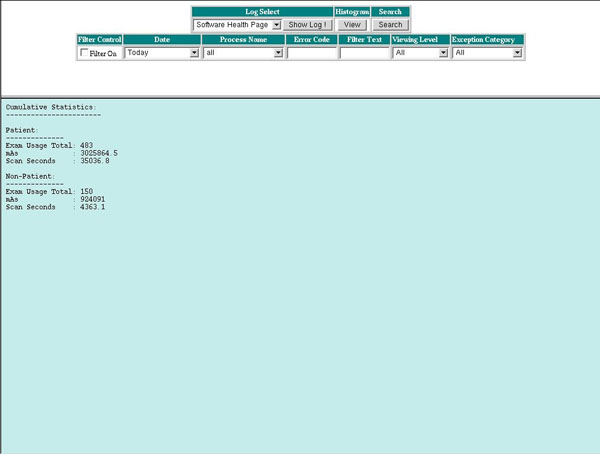Image resolution: width=600 pixels, height=454 pixels.
Task: Click the Exception Category header label
Action: click(487, 40)
